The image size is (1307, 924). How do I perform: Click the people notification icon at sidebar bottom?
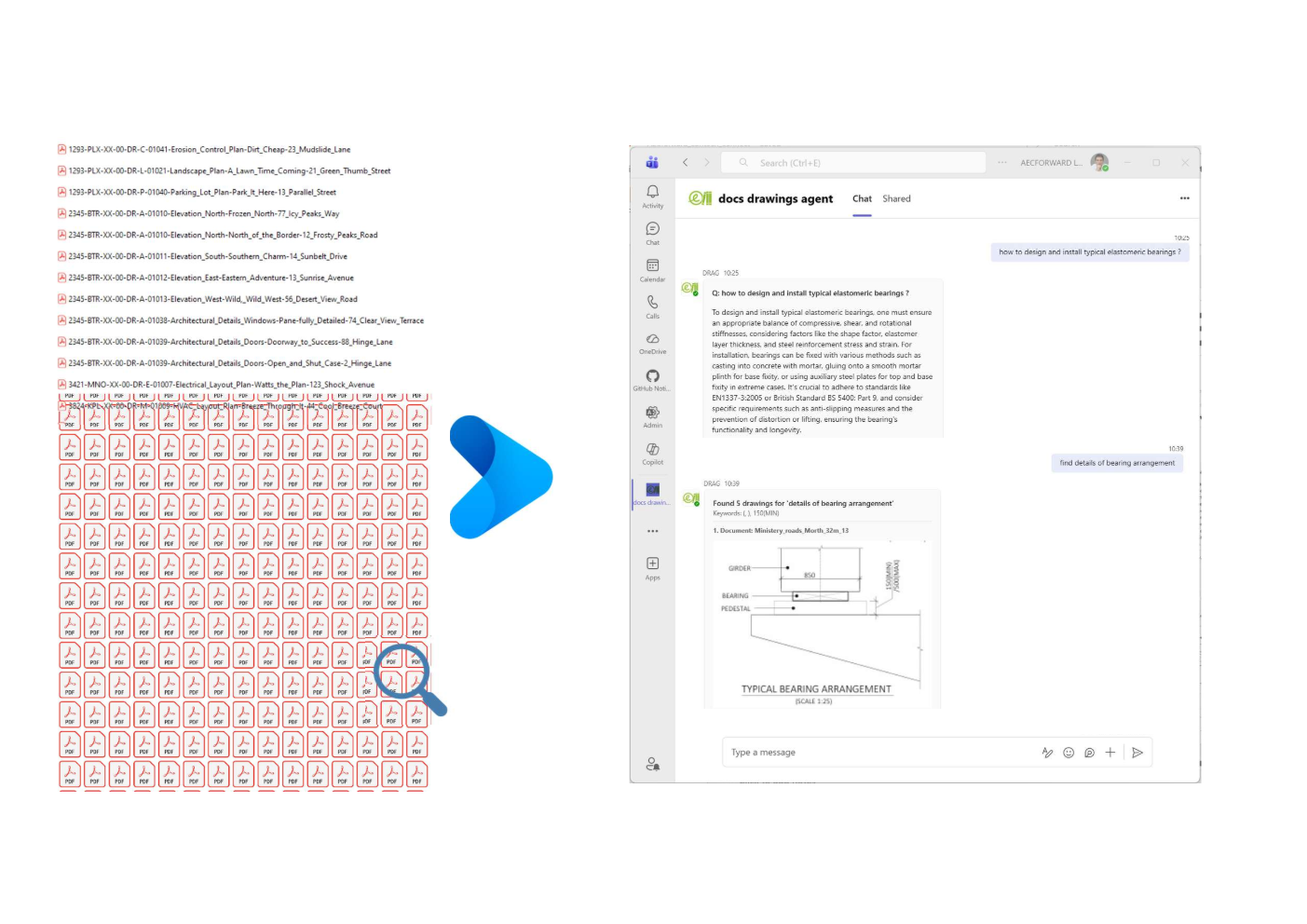652,764
